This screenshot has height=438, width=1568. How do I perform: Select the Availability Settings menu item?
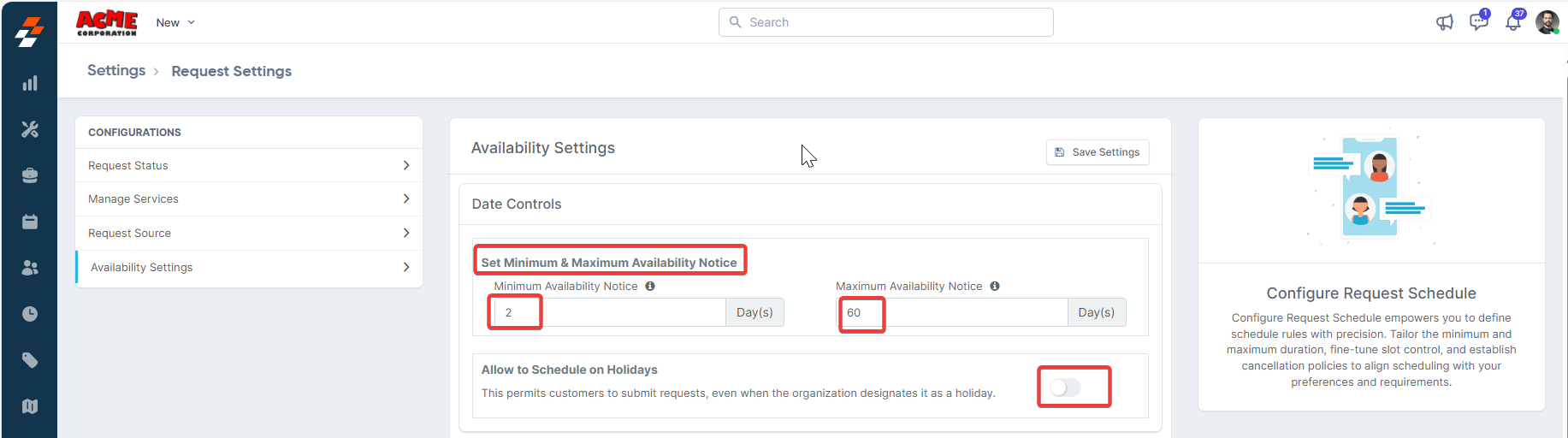tap(249, 267)
